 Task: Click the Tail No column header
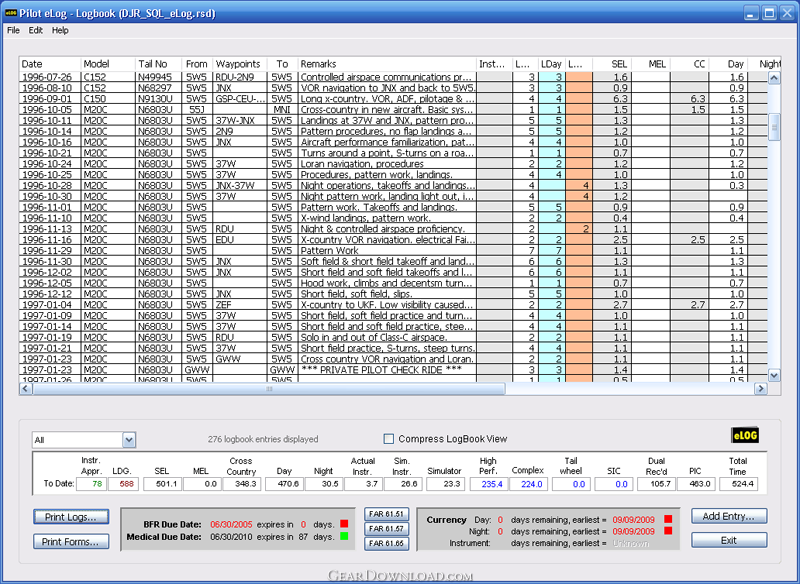point(159,64)
